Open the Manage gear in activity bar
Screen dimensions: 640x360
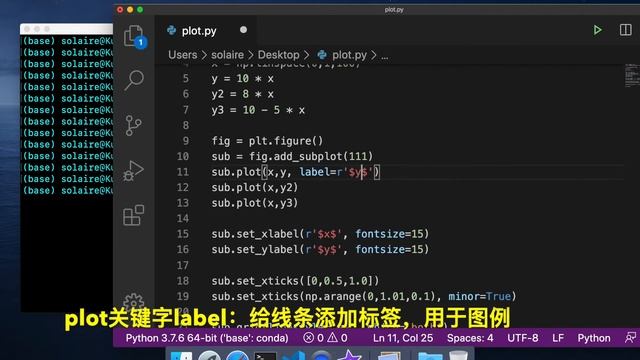pyautogui.click(x=133, y=302)
